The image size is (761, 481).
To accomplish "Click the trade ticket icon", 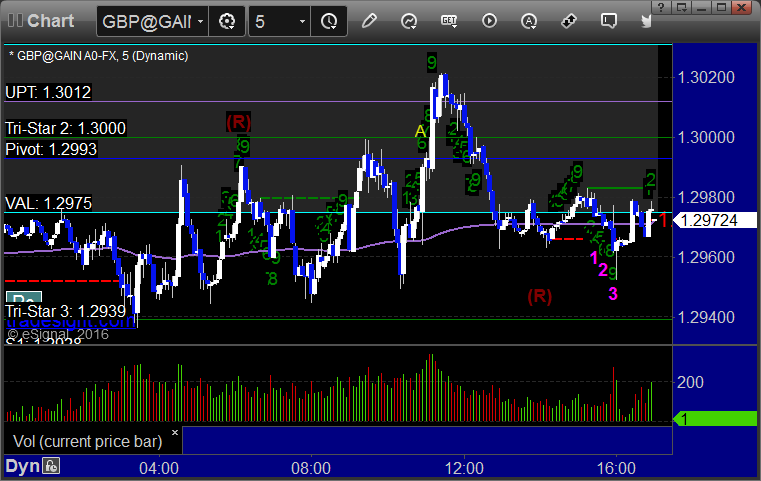I will coord(568,21).
